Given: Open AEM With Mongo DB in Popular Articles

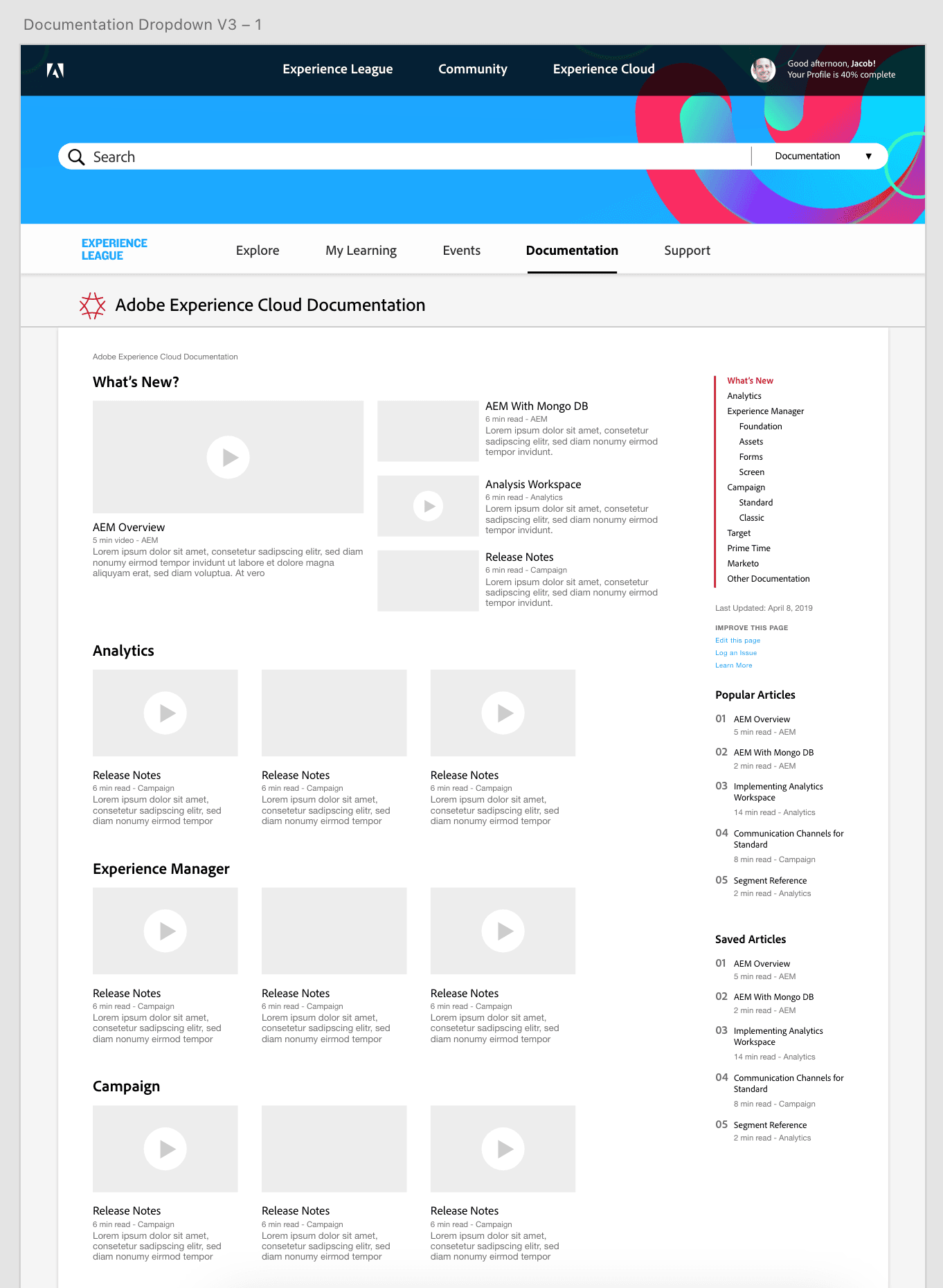Looking at the screenshot, I should coord(773,753).
